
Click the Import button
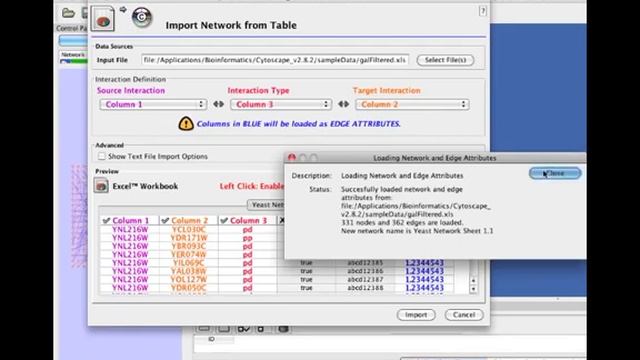click(x=416, y=315)
